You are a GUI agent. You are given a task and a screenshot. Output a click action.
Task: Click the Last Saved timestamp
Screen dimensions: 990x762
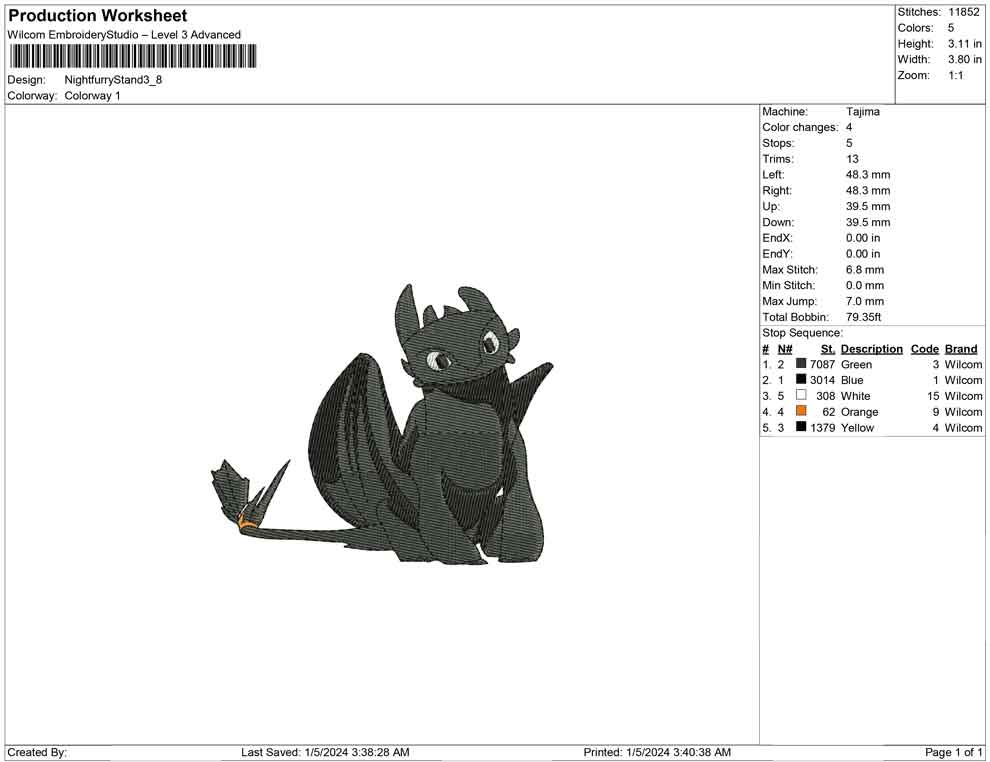click(325, 752)
